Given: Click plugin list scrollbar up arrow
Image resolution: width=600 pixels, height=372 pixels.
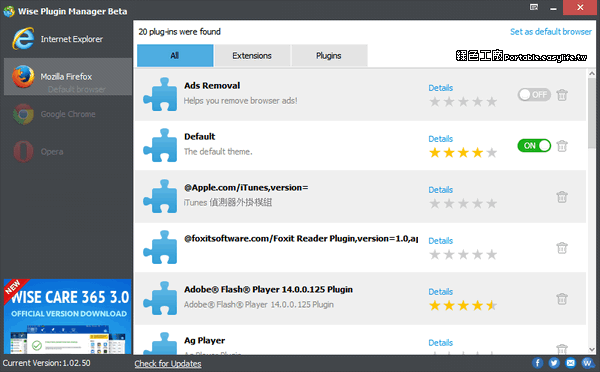Looking at the screenshot, I should point(592,73).
